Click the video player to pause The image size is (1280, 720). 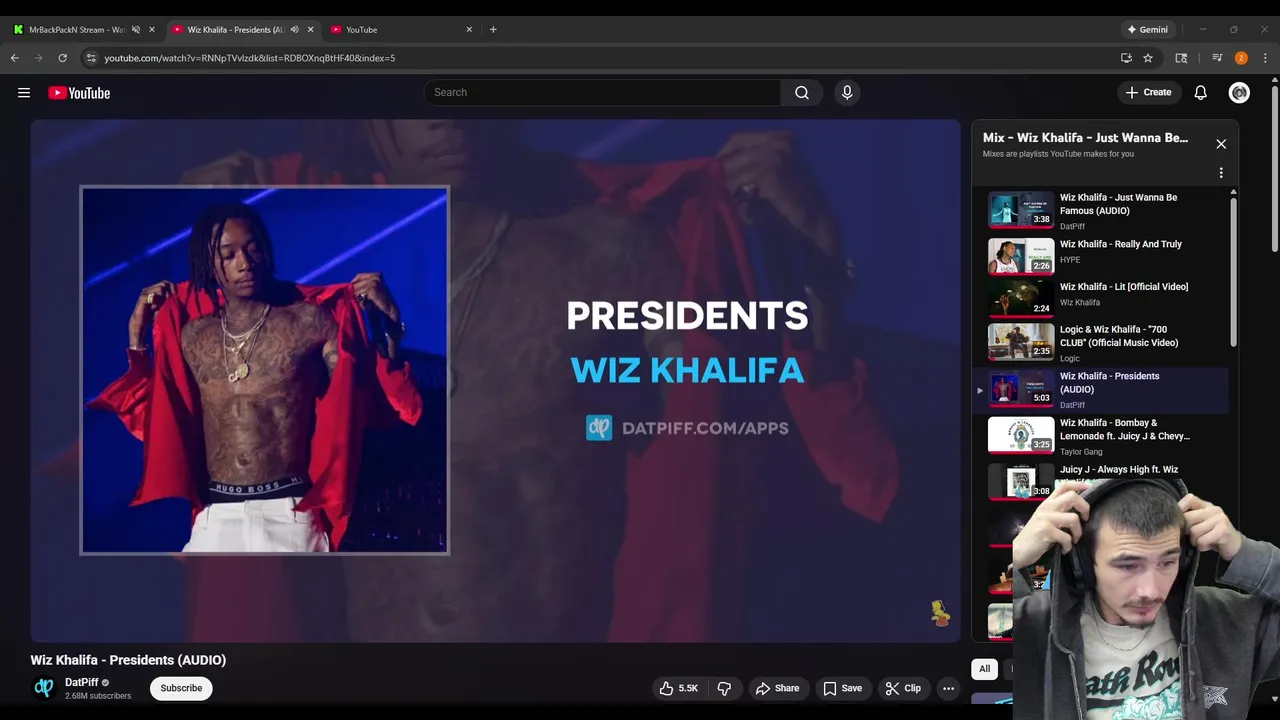click(495, 380)
